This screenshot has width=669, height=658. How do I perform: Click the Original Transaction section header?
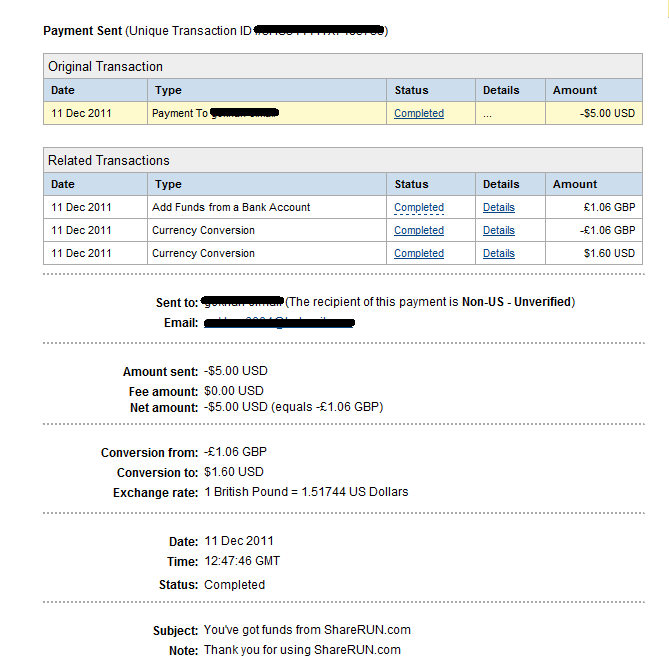point(105,66)
